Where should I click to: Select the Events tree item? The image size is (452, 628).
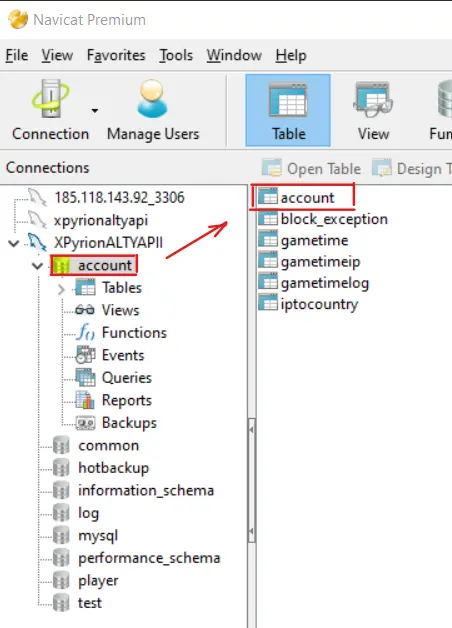(123, 355)
